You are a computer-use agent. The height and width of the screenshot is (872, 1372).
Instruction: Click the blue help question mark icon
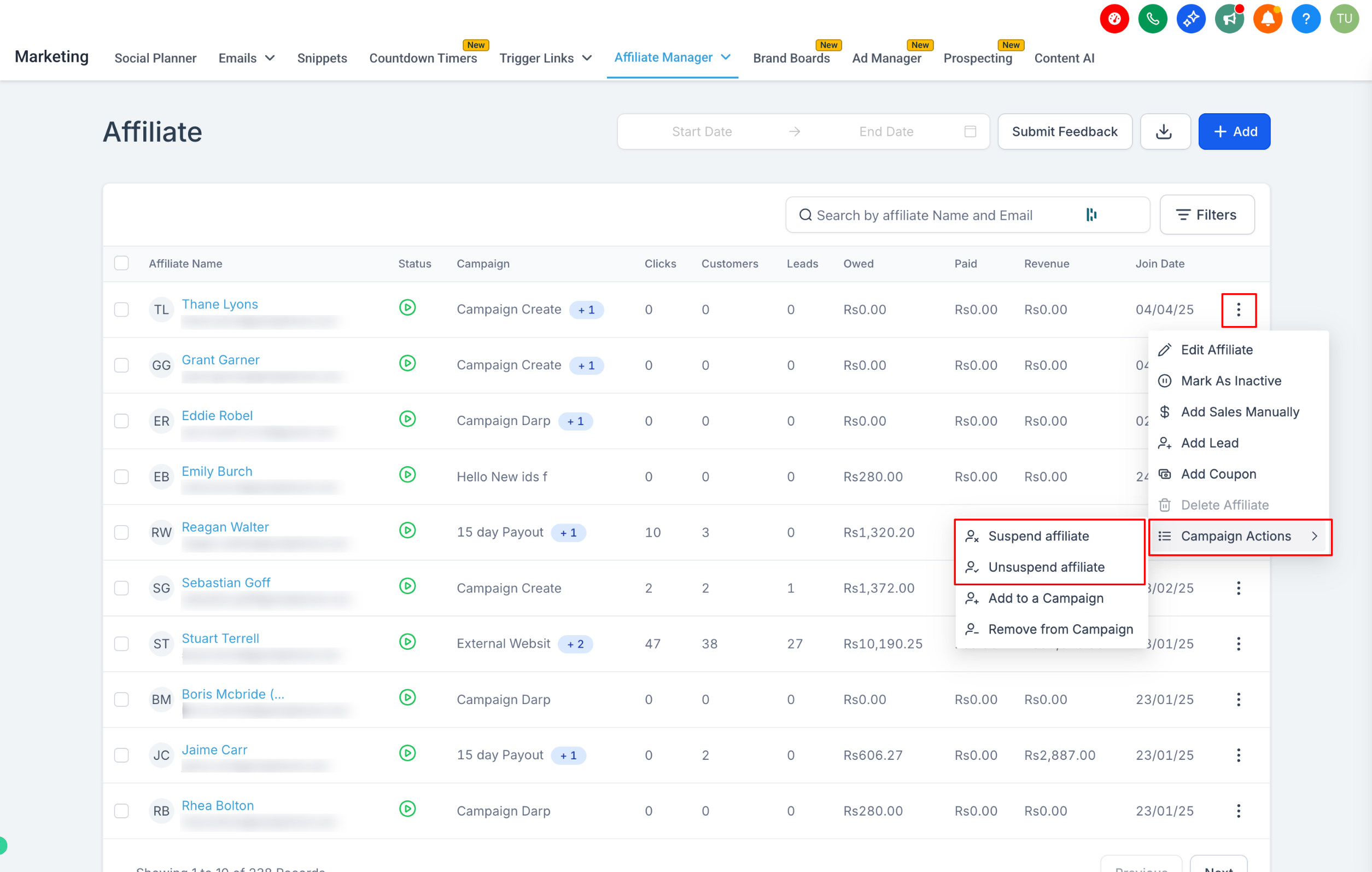pyautogui.click(x=1305, y=19)
